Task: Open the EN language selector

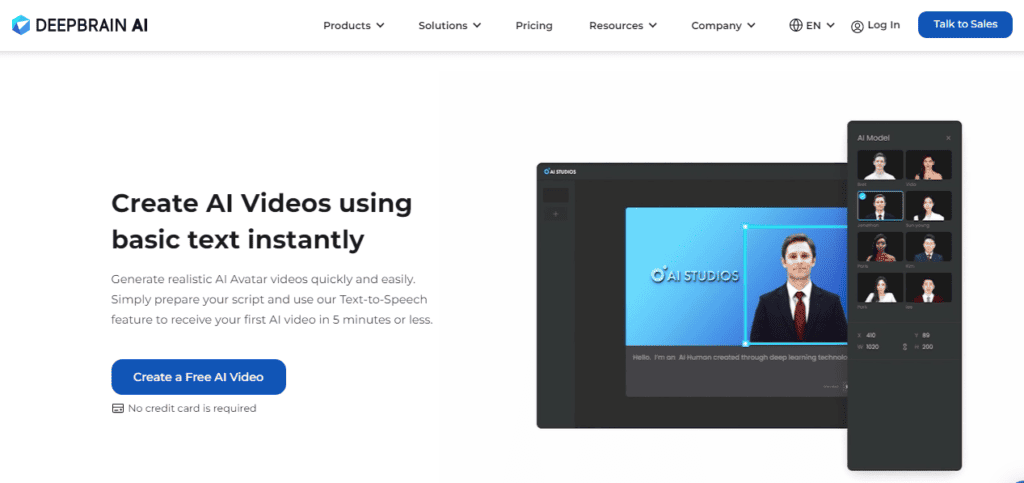Action: [812, 25]
